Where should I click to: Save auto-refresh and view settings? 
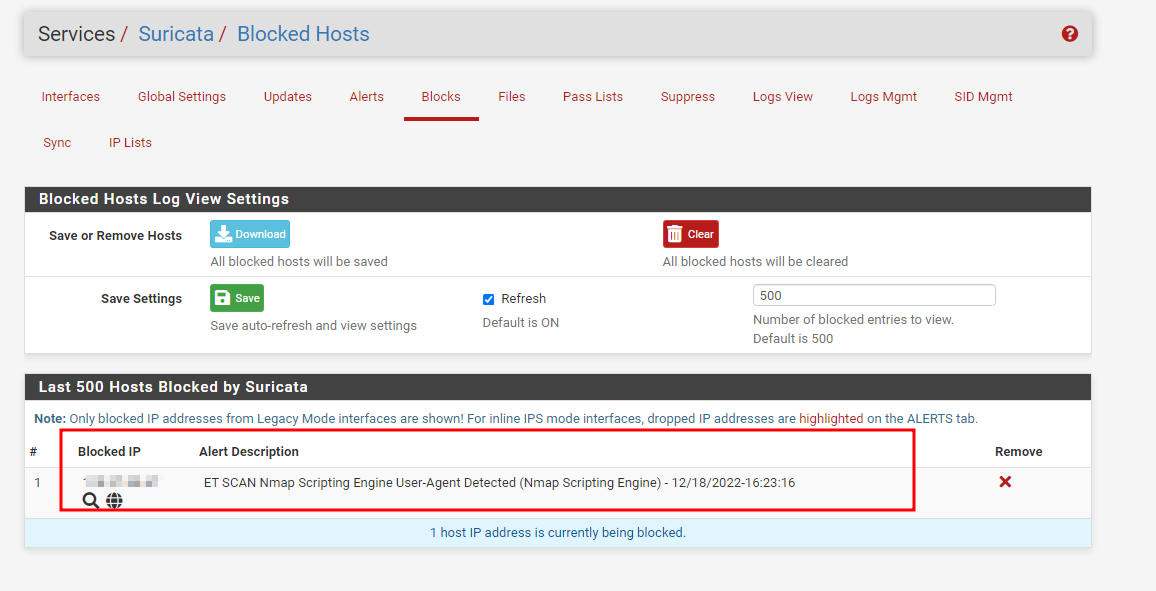point(237,298)
